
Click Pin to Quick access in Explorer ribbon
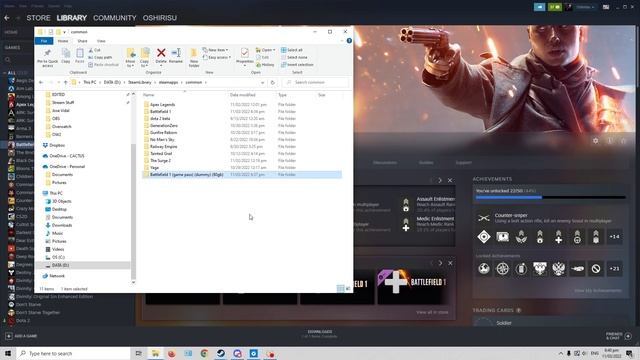[x=47, y=57]
